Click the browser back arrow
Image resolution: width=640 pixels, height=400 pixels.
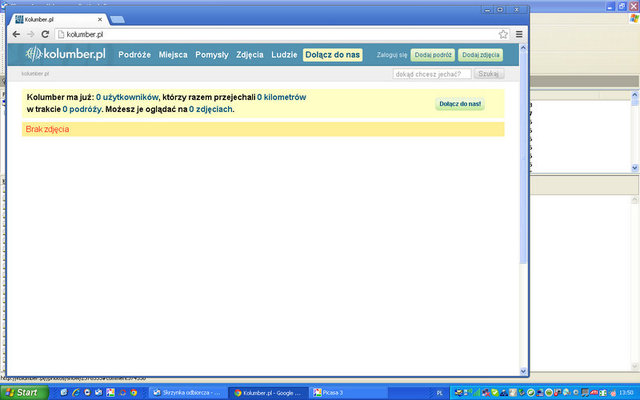point(16,34)
